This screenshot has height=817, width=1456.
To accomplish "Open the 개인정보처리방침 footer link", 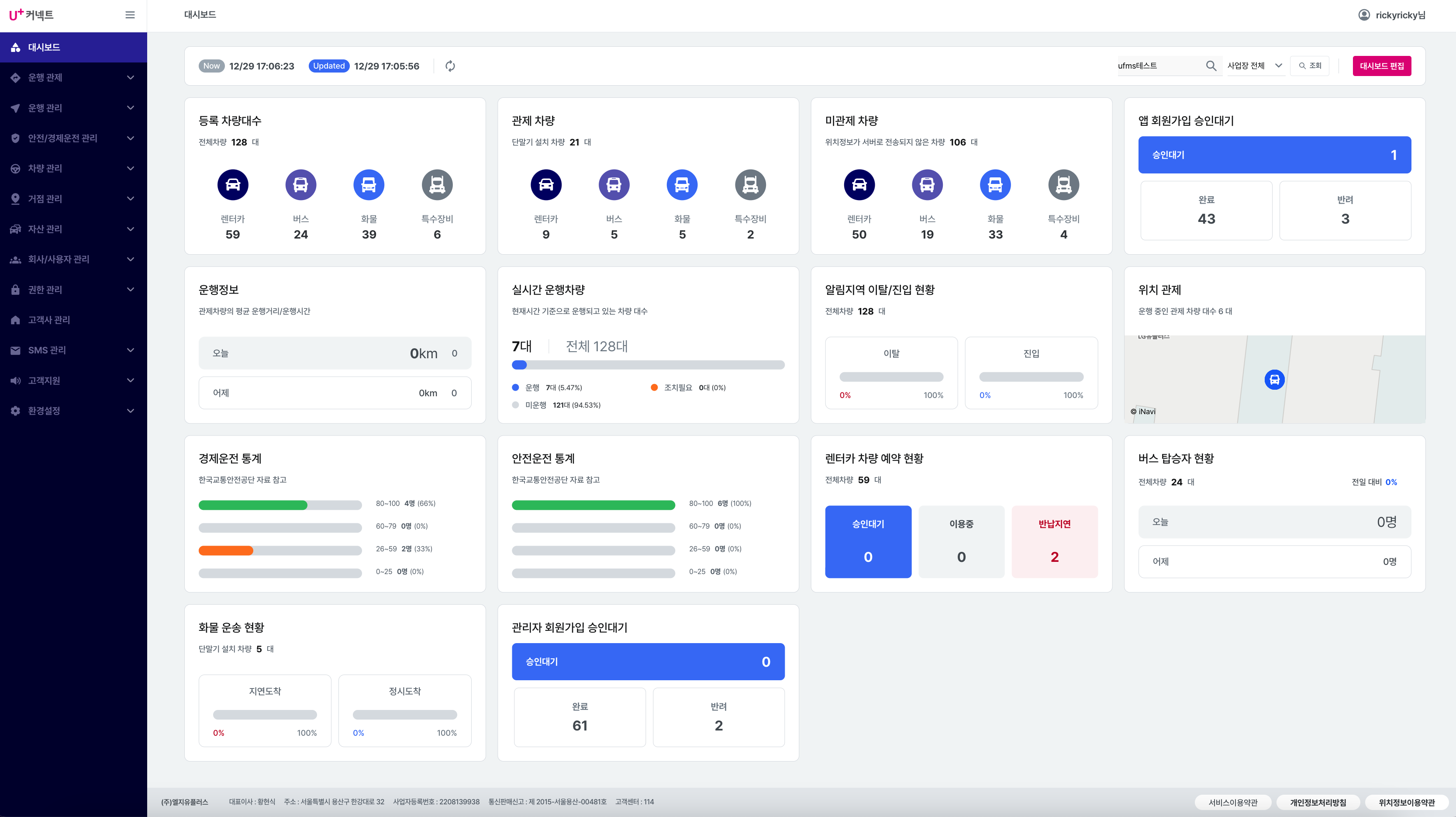I will coord(1318,802).
